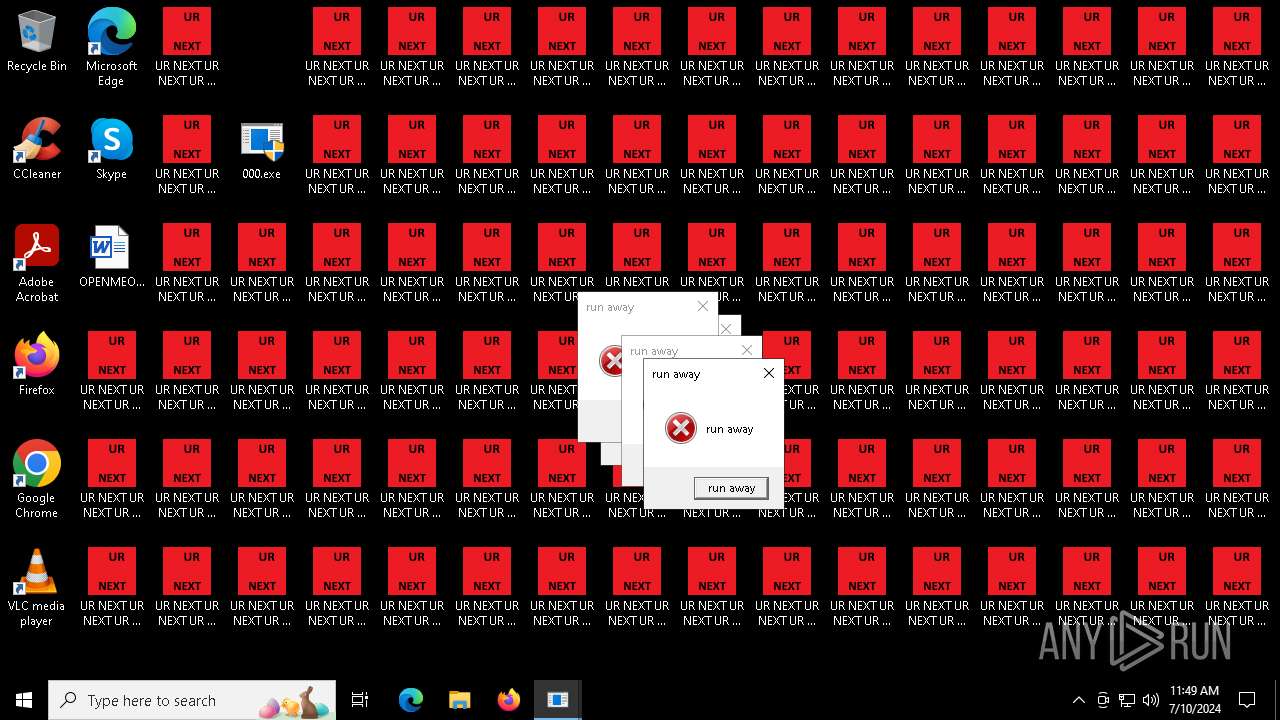Click the Meet Now tray icon
The image size is (1280, 720).
click(1103, 700)
